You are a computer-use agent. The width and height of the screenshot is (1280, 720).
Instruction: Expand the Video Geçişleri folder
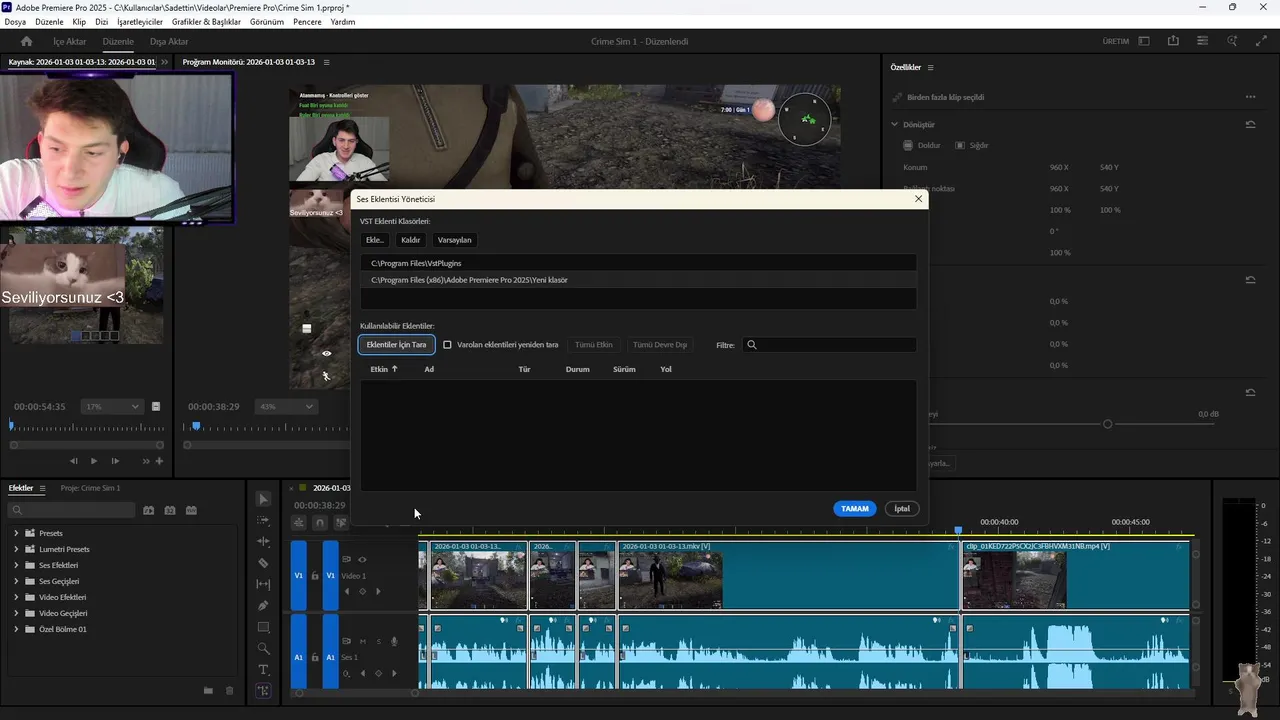16,613
